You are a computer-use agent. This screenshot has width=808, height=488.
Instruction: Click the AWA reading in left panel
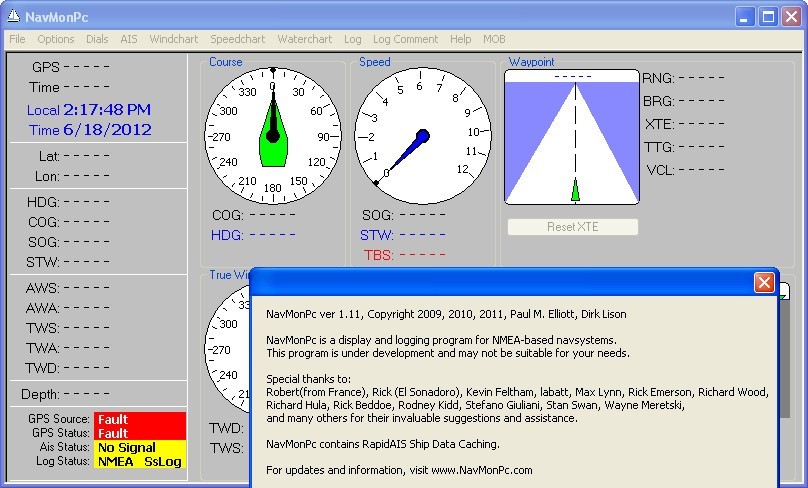[x=87, y=308]
